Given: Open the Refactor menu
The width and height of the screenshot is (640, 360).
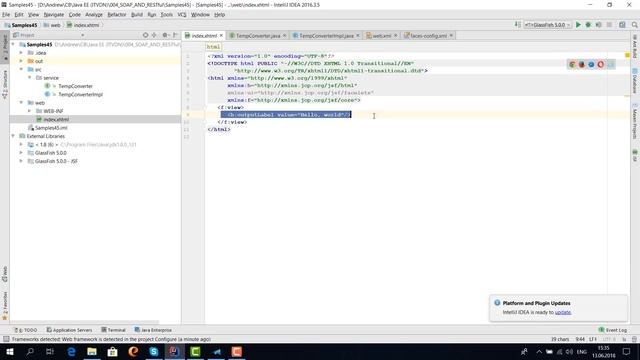Looking at the screenshot, I should (117, 15).
